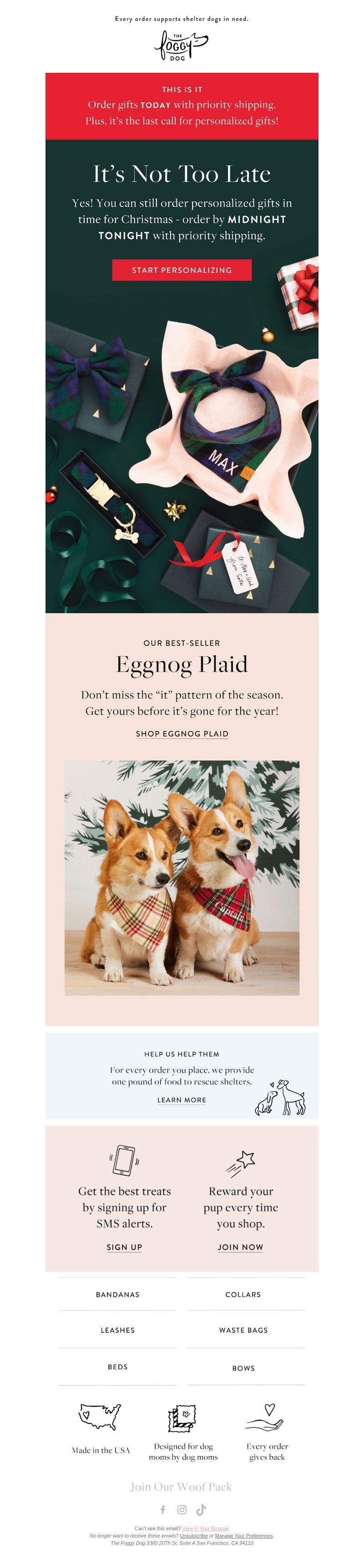Click the phone SMS alerts icon

coord(124,1159)
